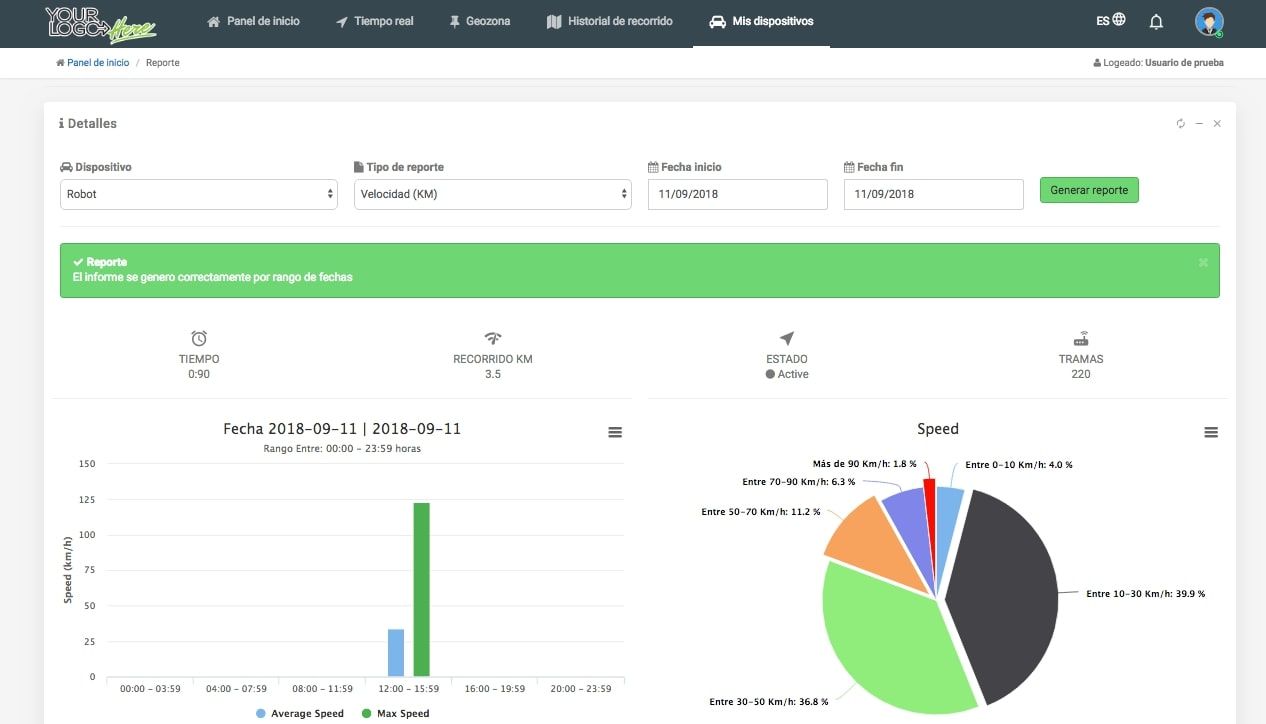
Task: Click the notification bell icon
Action: pyautogui.click(x=1156, y=21)
